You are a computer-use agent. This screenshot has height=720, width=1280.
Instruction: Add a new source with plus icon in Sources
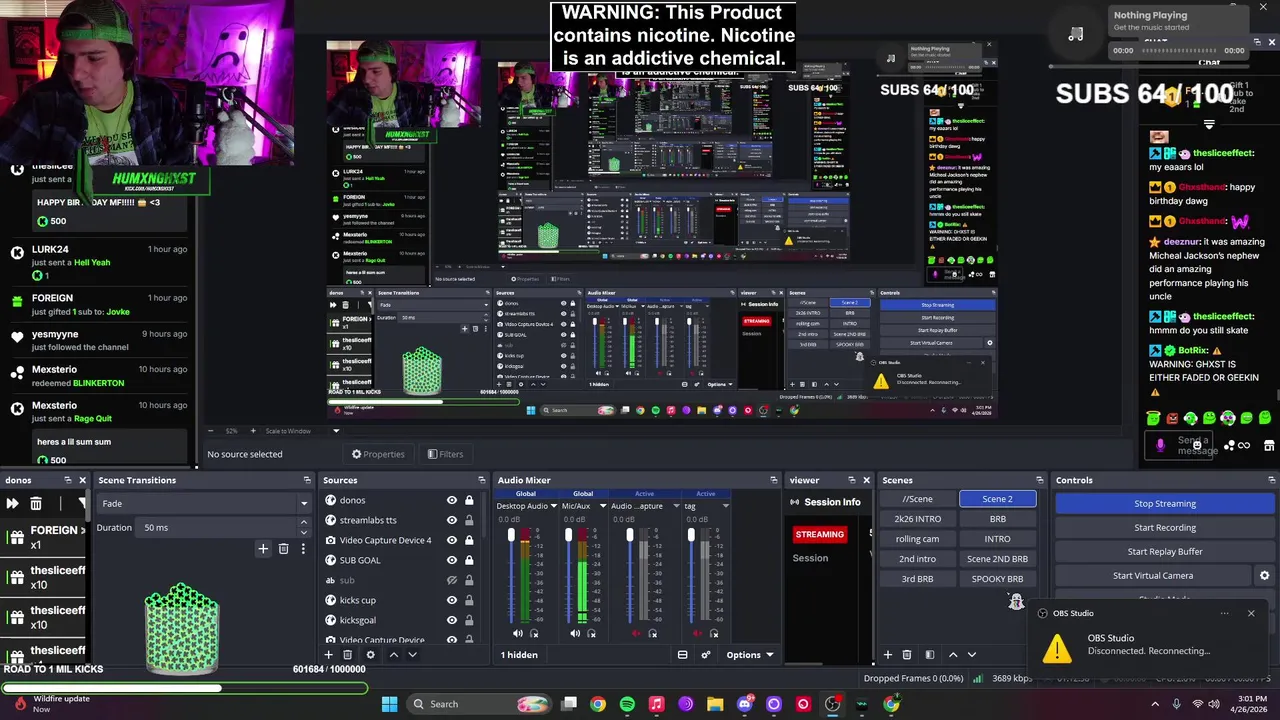coord(328,655)
